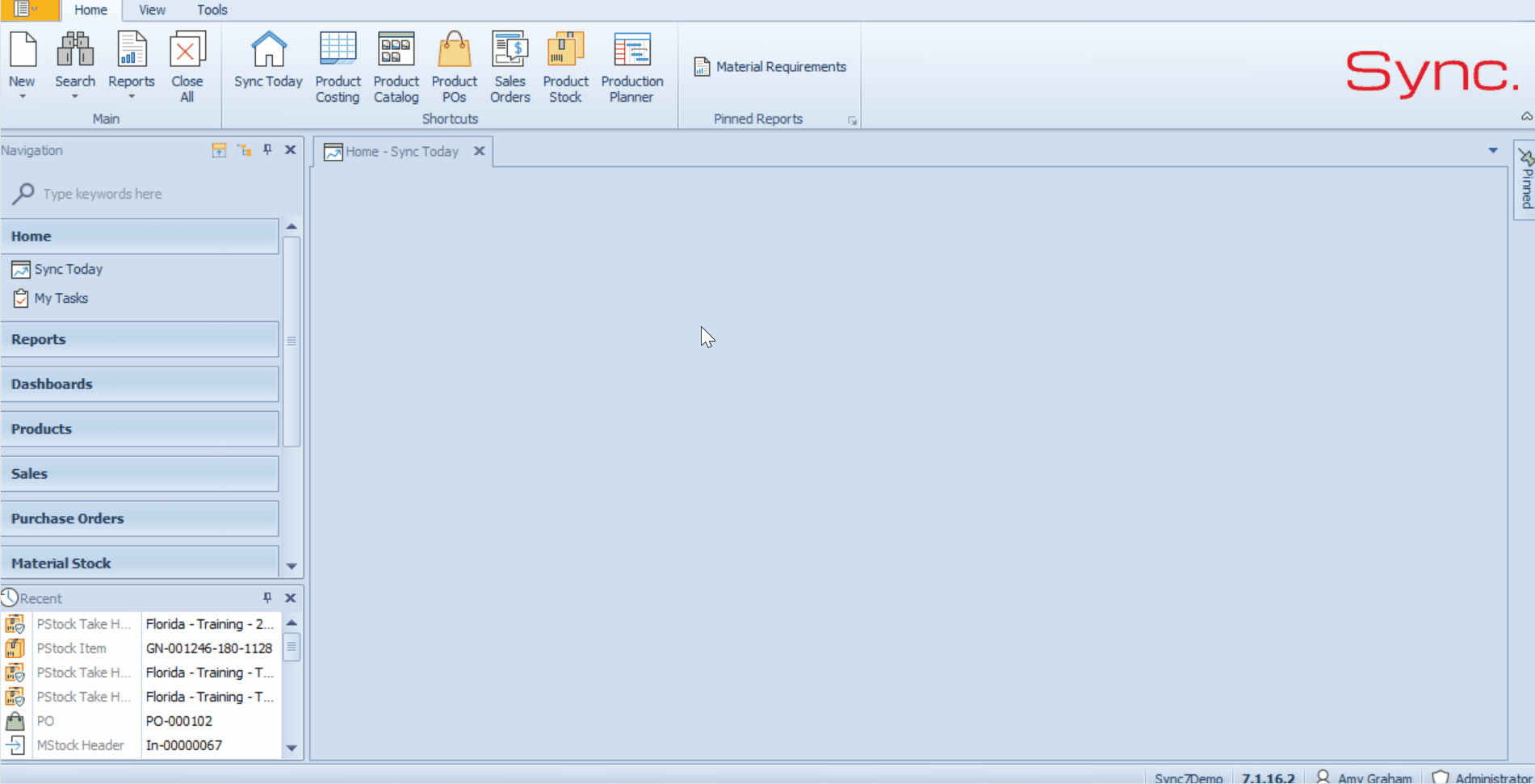Open recent PStock Take 'Florida - Training - 2...'
Viewport: 1535px width, 784px height.
pyautogui.click(x=210, y=624)
